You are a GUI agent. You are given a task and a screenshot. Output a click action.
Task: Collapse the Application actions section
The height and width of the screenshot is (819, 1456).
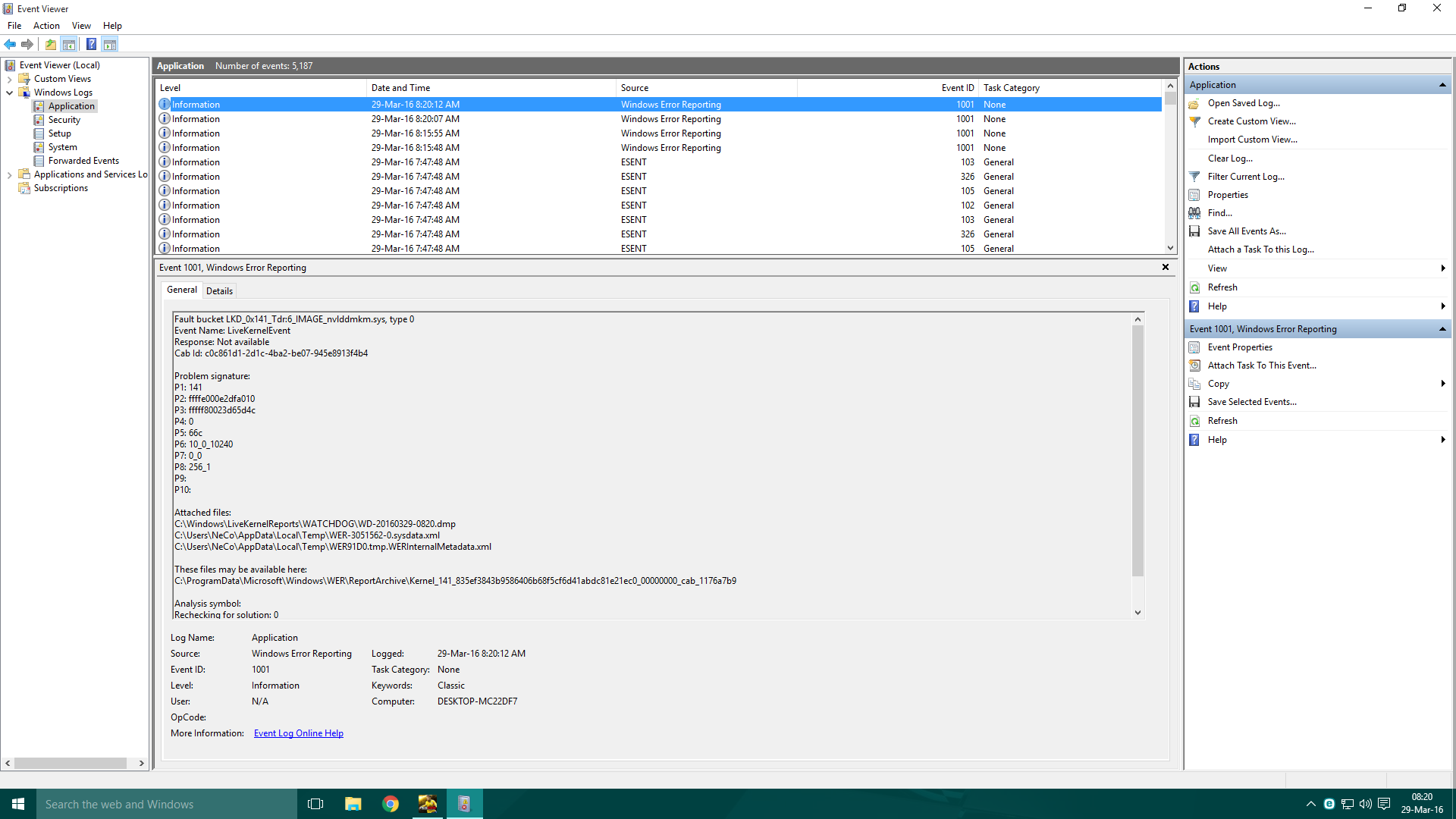pos(1442,85)
